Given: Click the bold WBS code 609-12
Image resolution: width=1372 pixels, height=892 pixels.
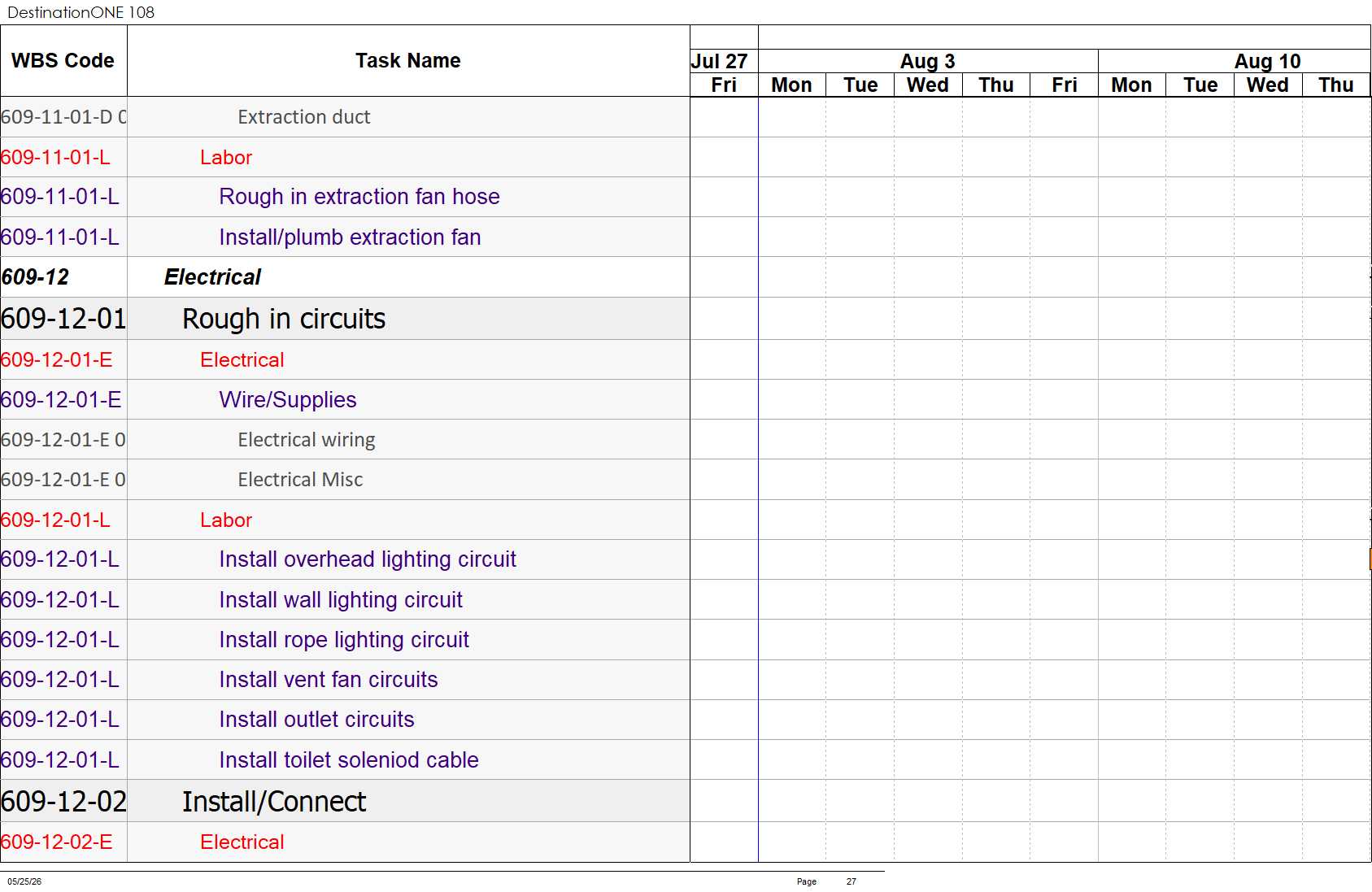Looking at the screenshot, I should pos(35,277).
